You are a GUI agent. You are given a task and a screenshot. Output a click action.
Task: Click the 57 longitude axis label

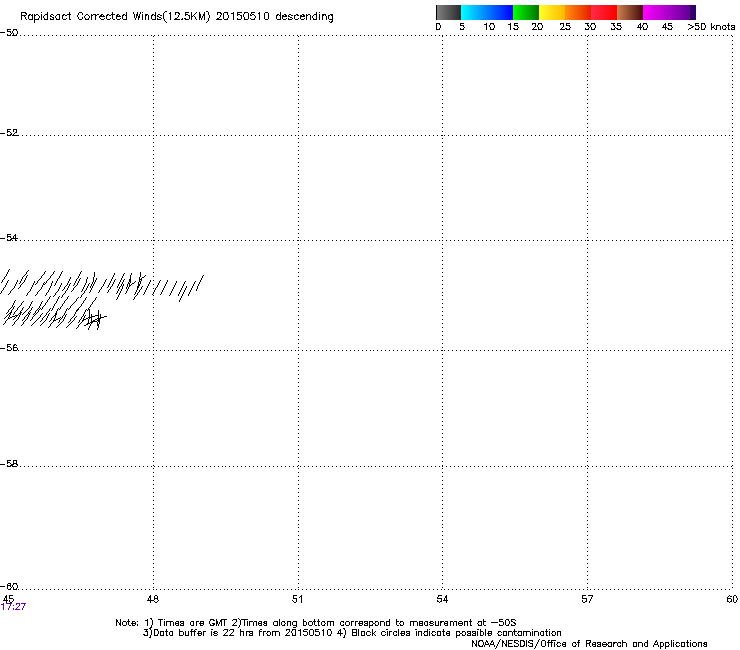[587, 599]
